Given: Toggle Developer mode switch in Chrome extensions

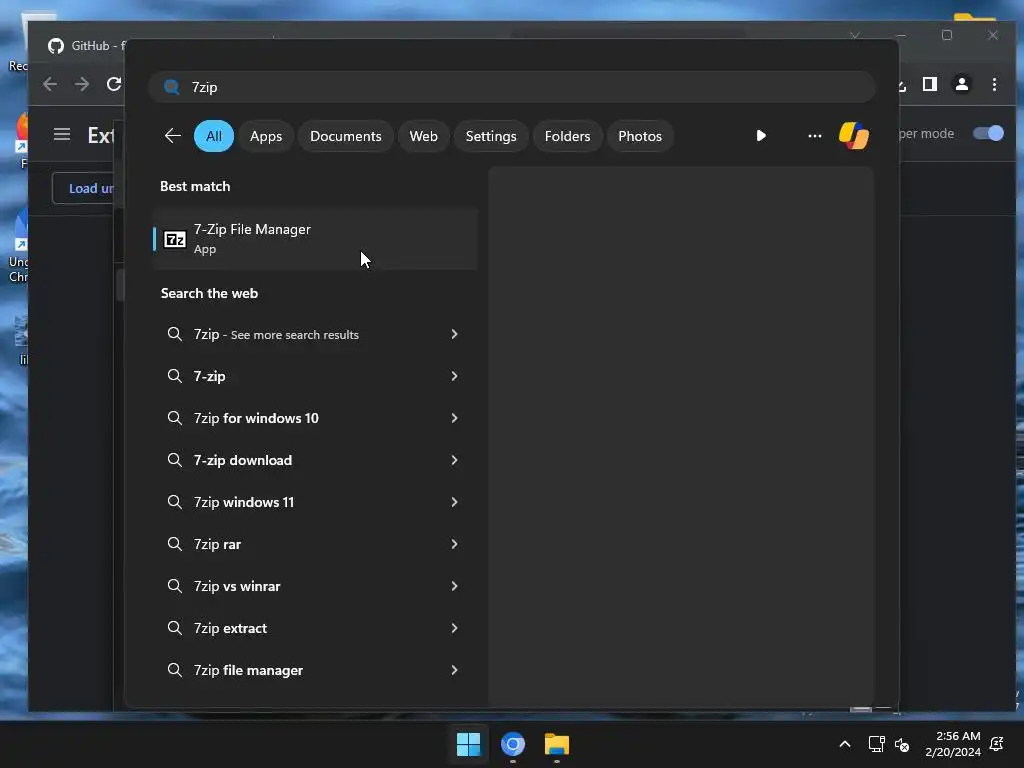Looking at the screenshot, I should pos(988,133).
